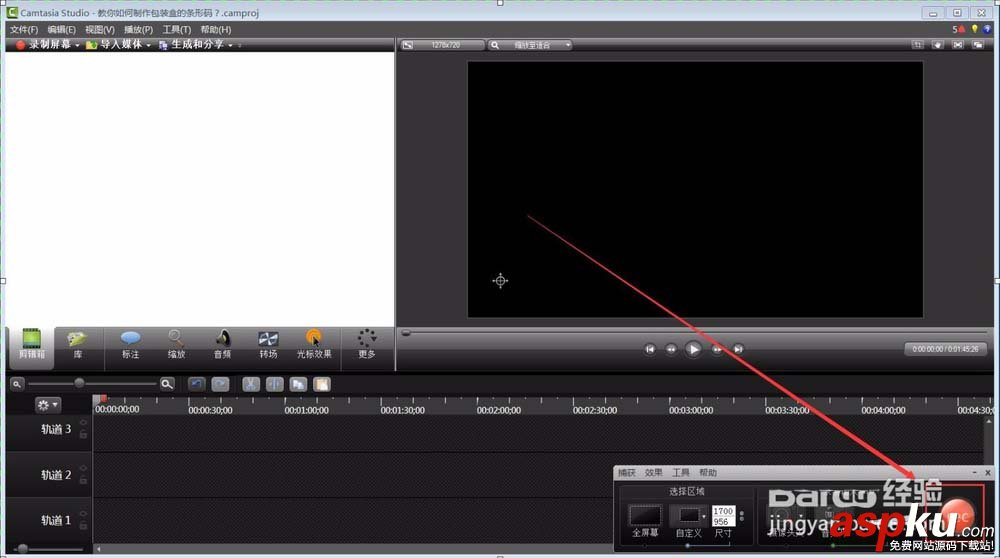Expand the 录制屏幕 dropdown arrow
The width and height of the screenshot is (1000, 558).
77,45
